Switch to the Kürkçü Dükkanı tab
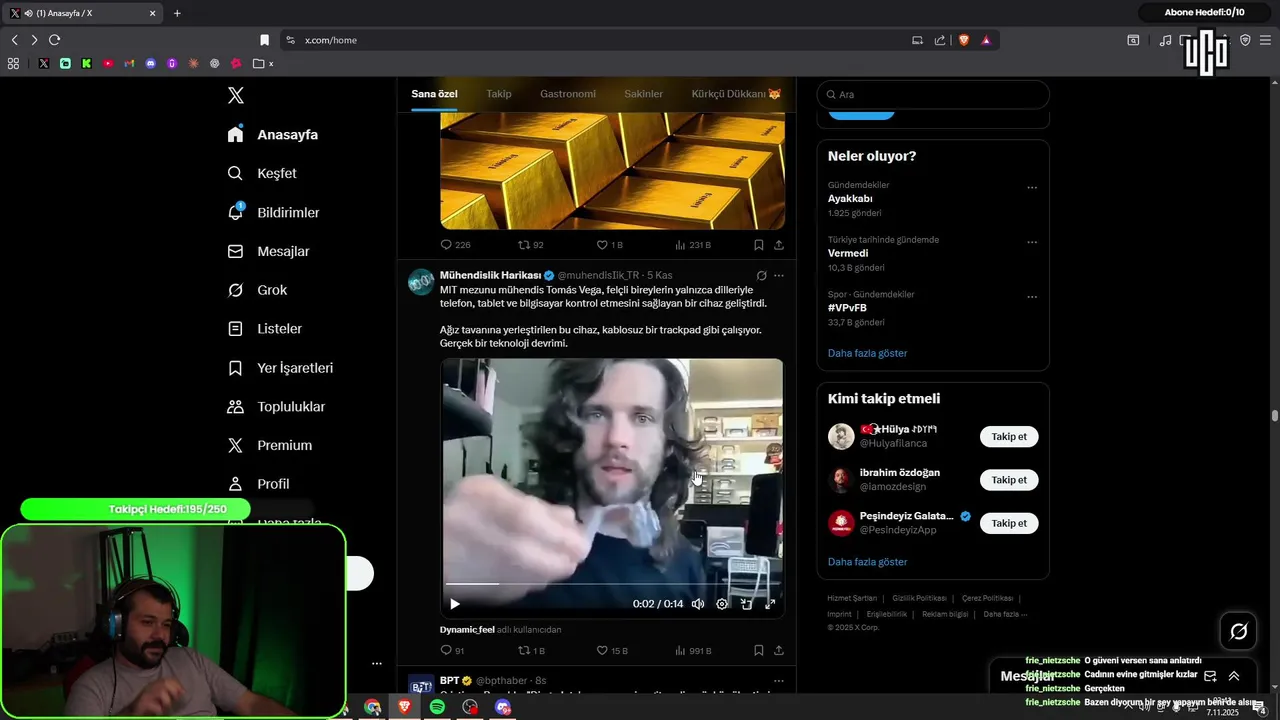Screen dimensions: 1280x720 click(x=736, y=94)
